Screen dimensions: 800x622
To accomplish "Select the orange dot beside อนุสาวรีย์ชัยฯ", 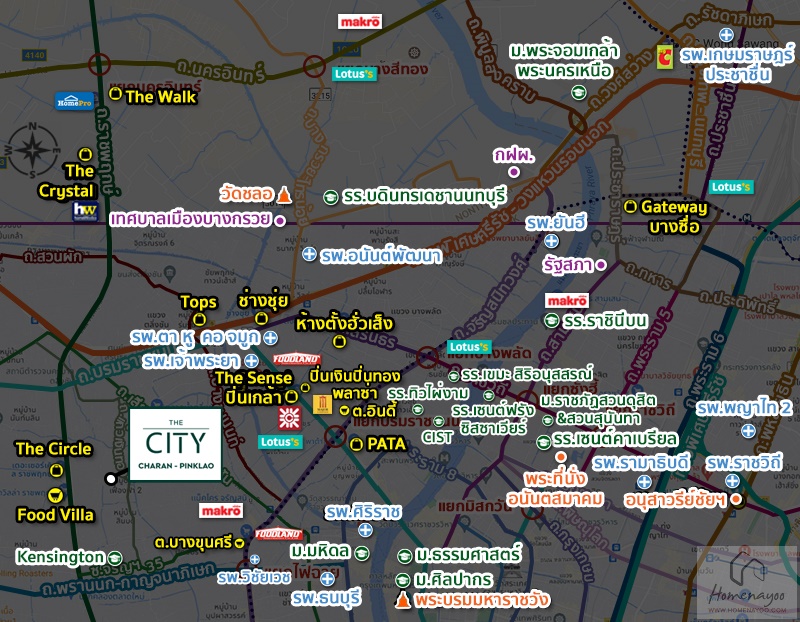I will (736, 499).
